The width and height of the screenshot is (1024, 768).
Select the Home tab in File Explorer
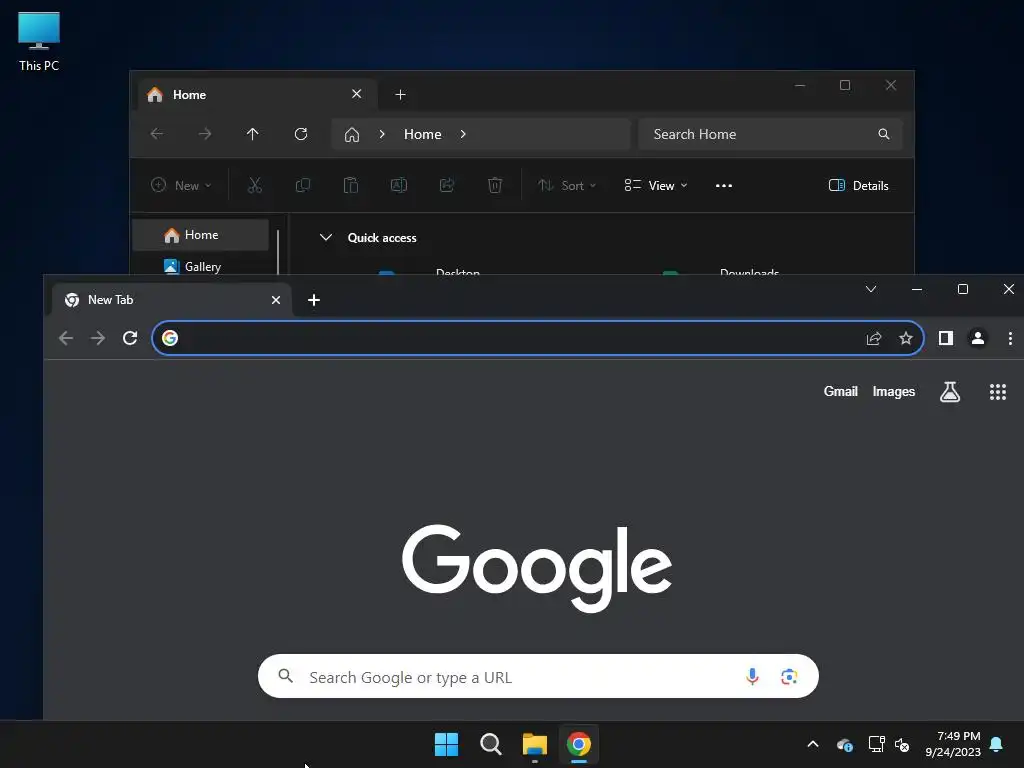click(x=258, y=95)
